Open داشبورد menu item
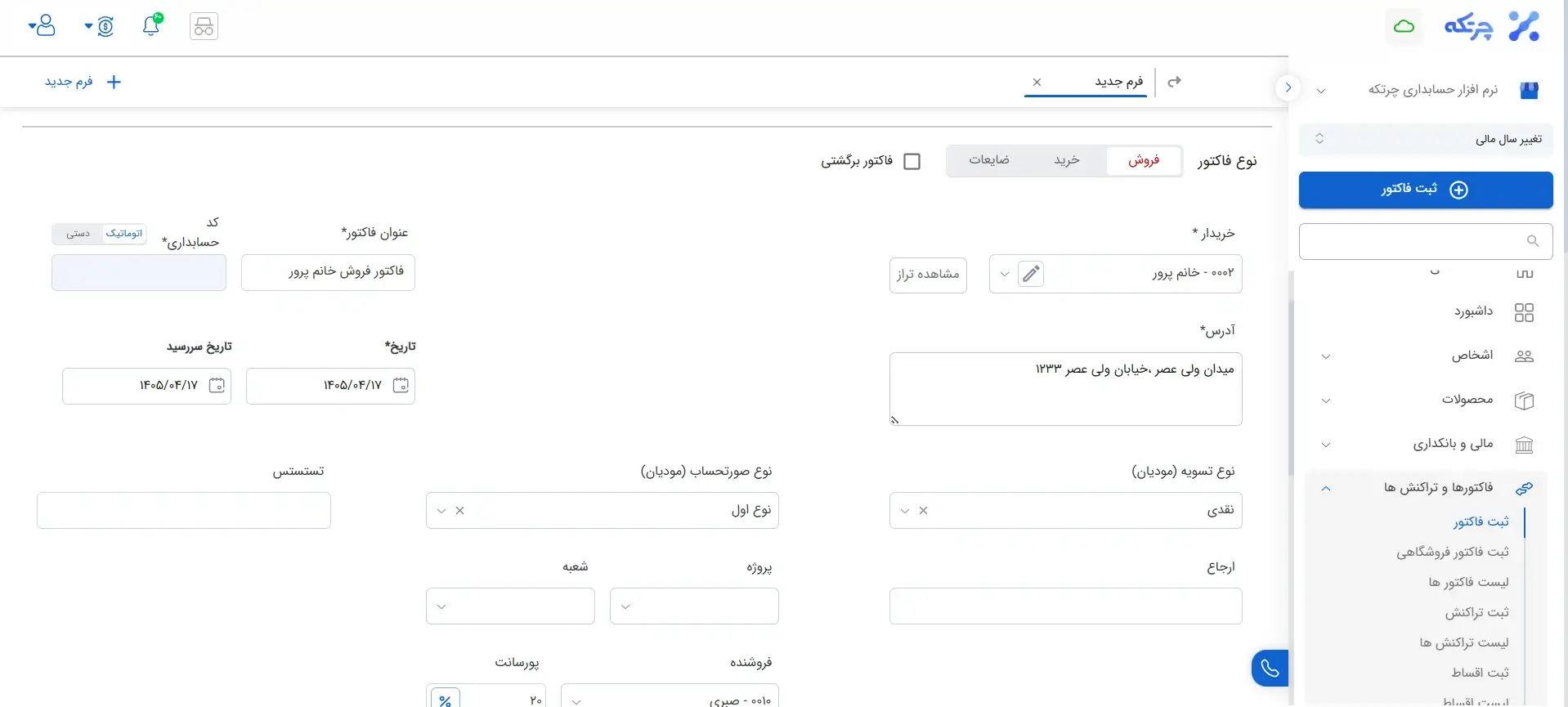Screen dimensions: 1568x707 pos(1473,311)
